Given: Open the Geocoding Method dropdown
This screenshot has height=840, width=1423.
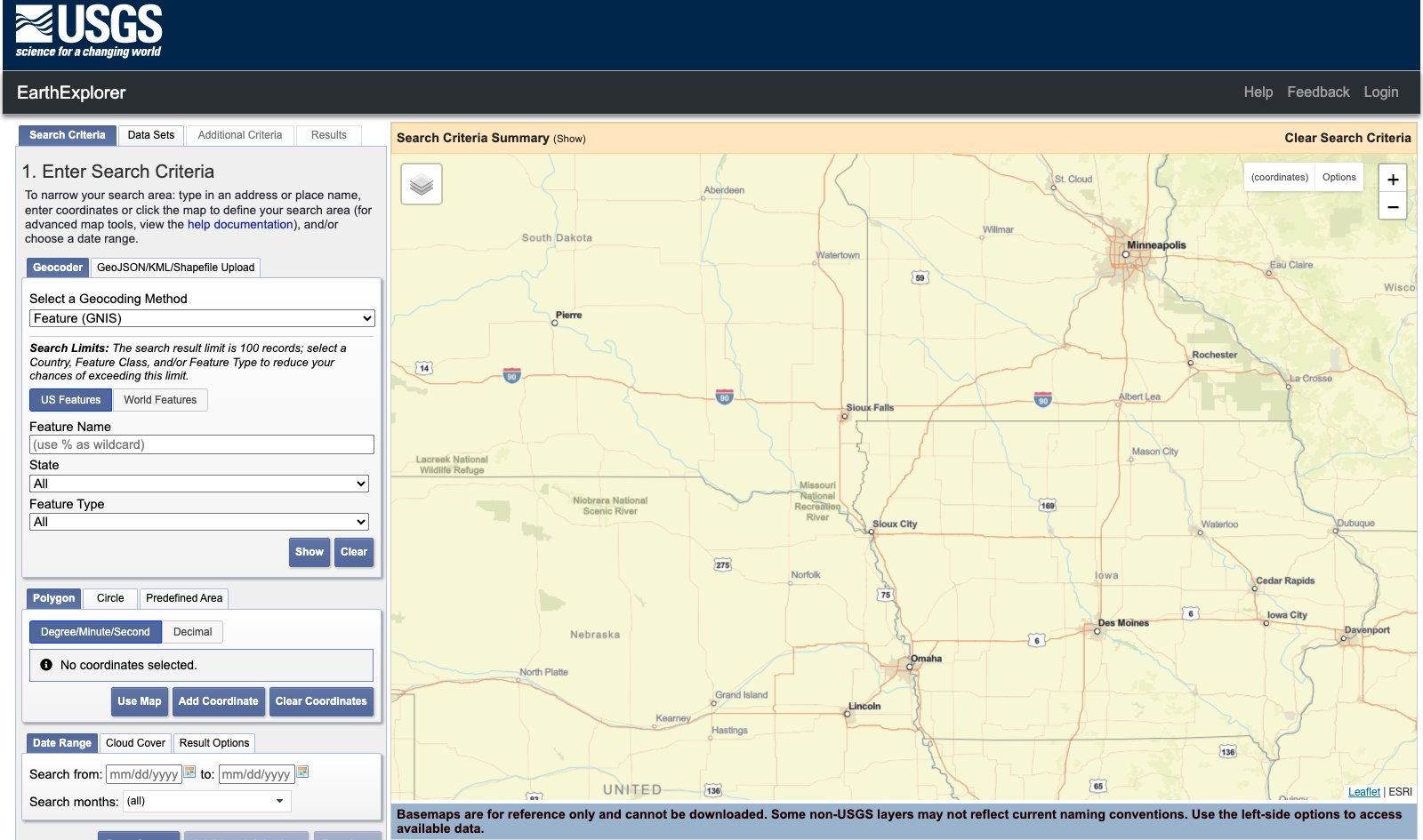Looking at the screenshot, I should (202, 318).
